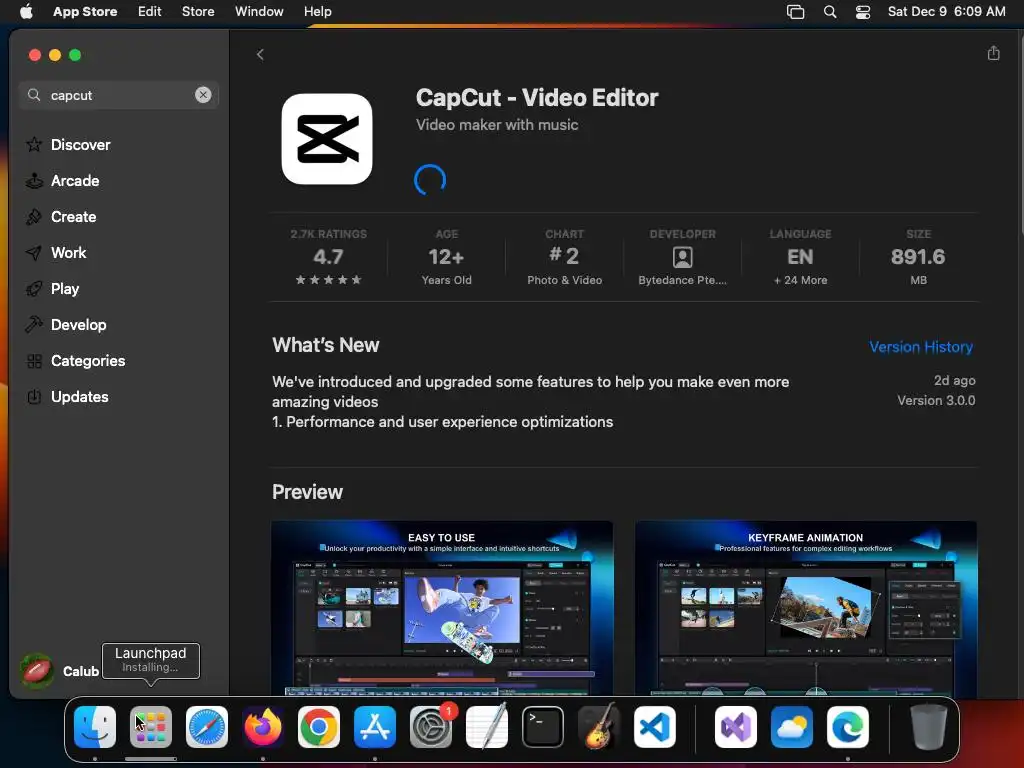Viewport: 1024px width, 768px height.
Task: Launch GarageBand from the Dock
Action: (599, 727)
